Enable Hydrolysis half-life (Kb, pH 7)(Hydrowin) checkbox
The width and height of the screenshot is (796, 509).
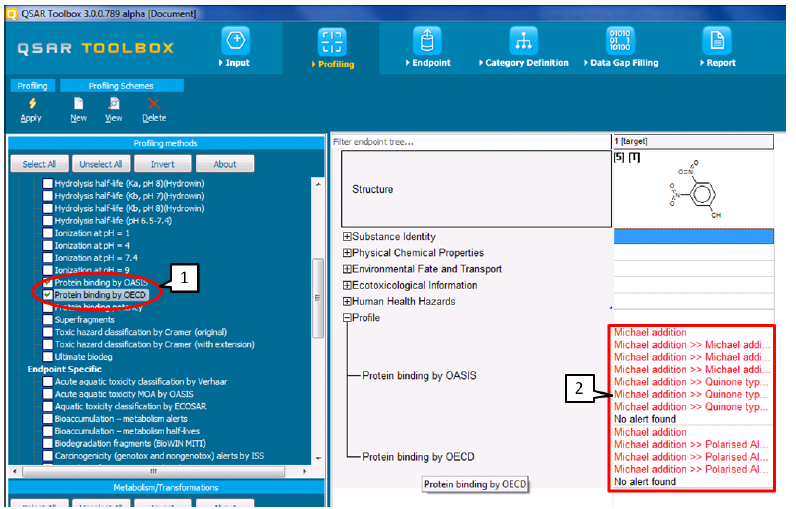click(x=48, y=196)
